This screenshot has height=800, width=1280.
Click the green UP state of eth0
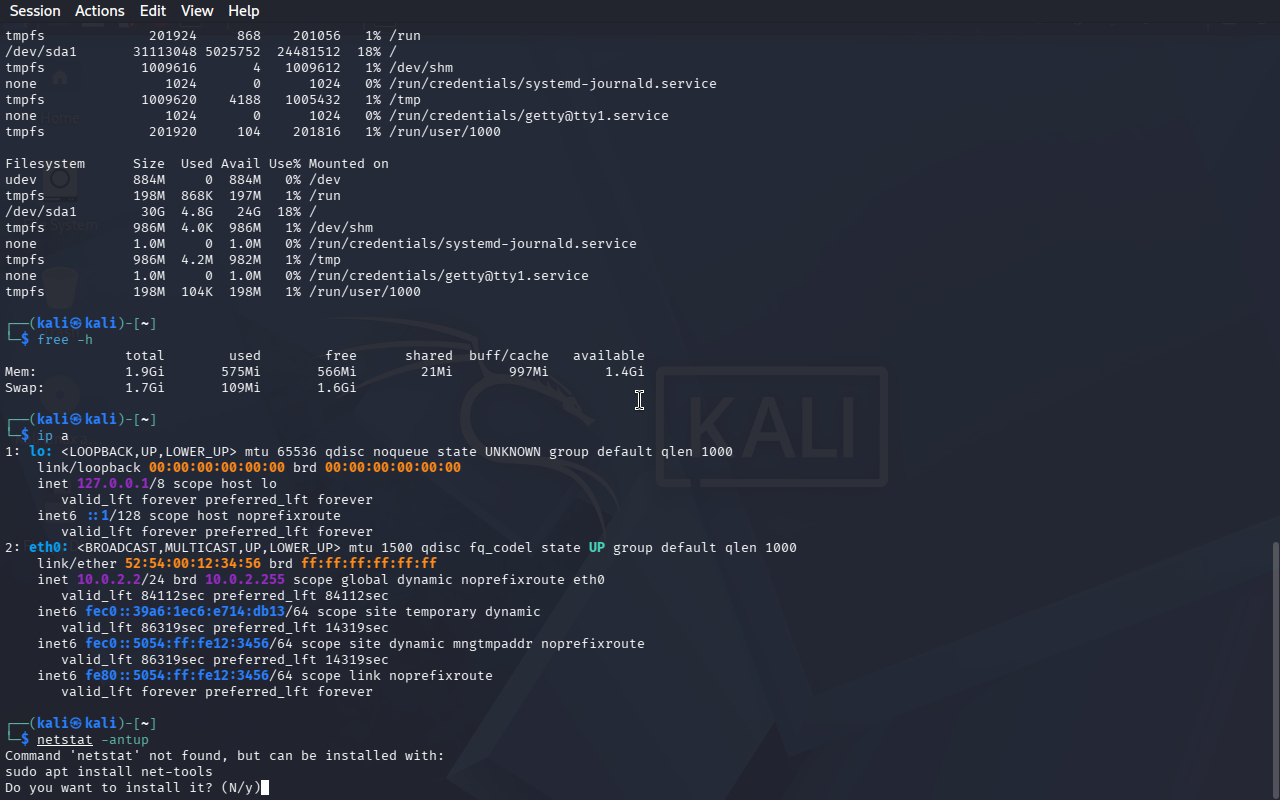596,548
